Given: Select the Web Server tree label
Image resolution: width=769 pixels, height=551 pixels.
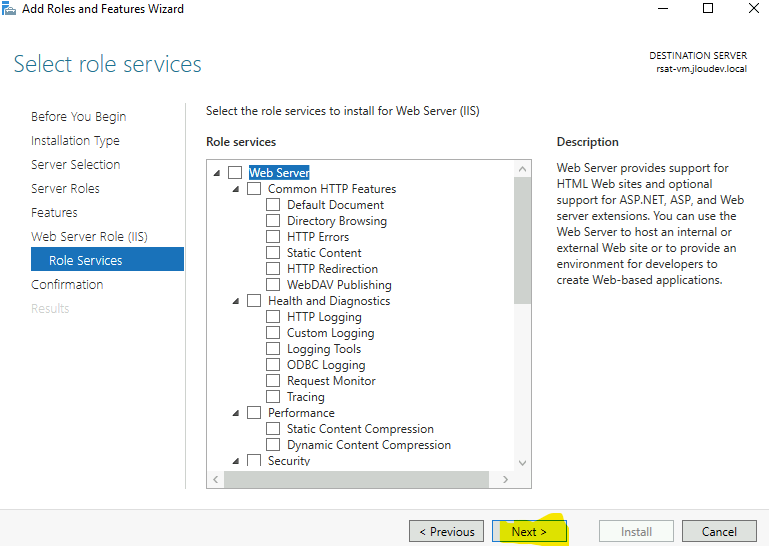Looking at the screenshot, I should pyautogui.click(x=279, y=173).
